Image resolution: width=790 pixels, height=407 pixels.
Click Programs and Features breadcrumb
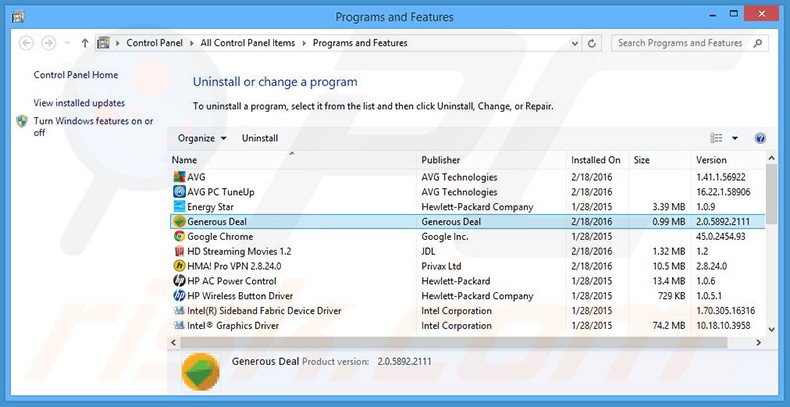tap(360, 43)
